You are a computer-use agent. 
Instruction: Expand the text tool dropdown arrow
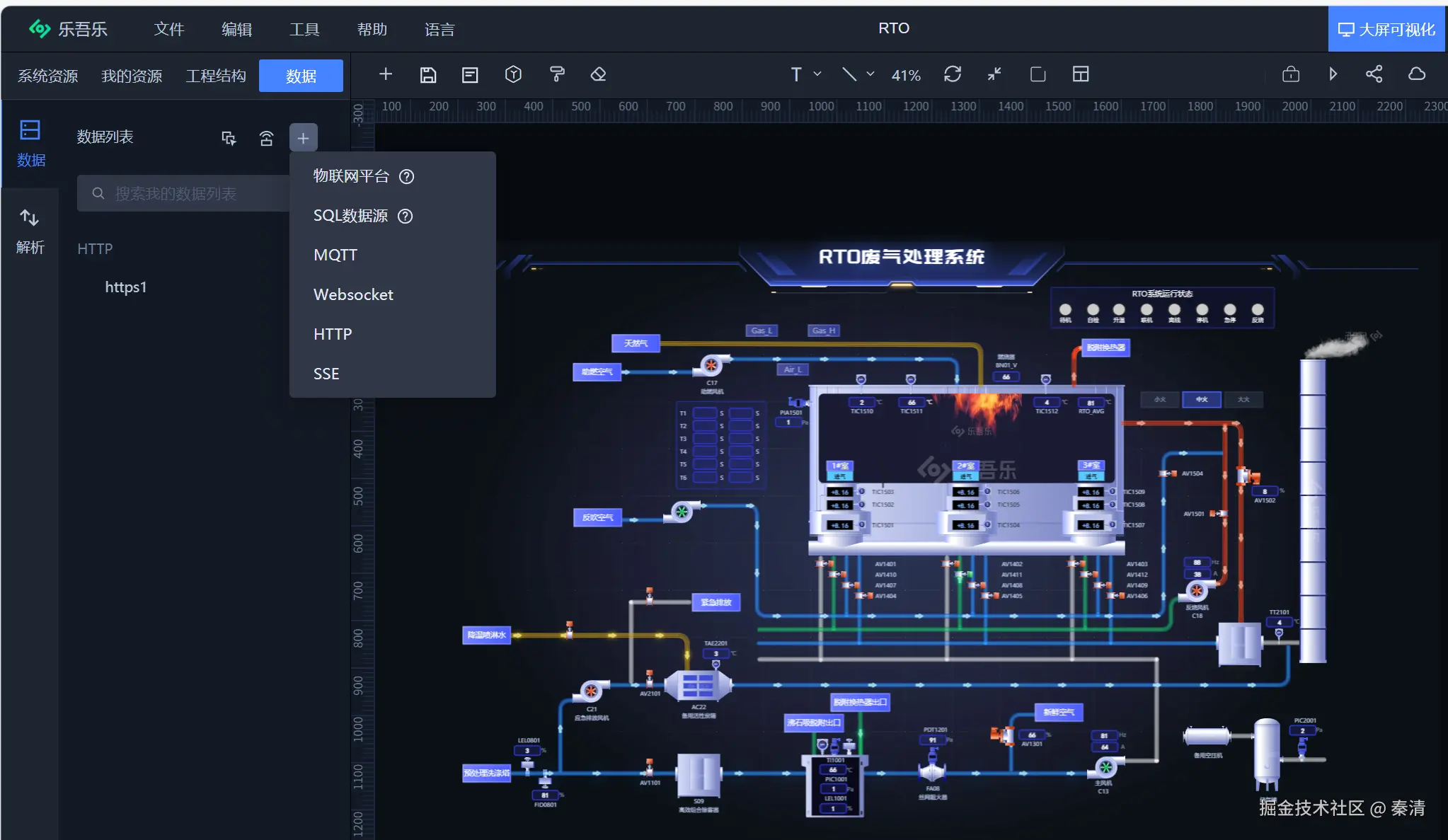pyautogui.click(x=817, y=74)
